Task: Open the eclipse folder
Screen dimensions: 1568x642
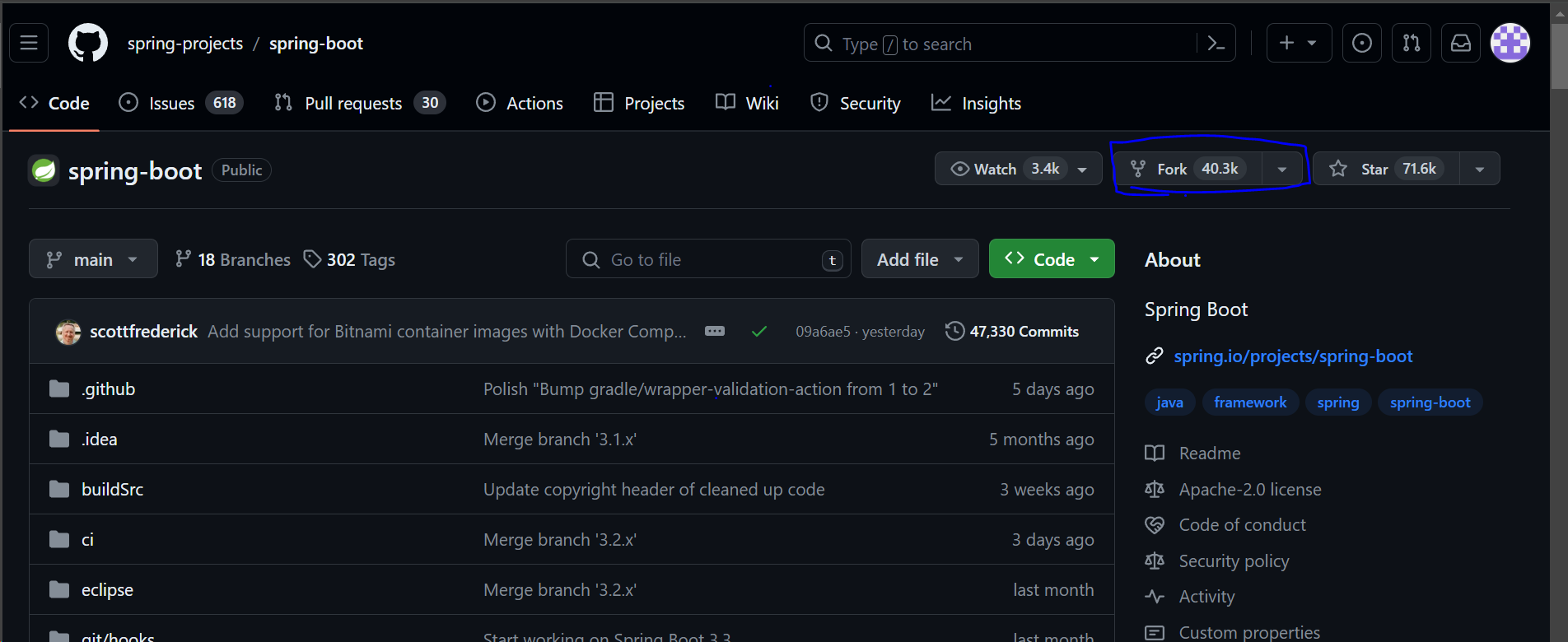Action: [107, 589]
